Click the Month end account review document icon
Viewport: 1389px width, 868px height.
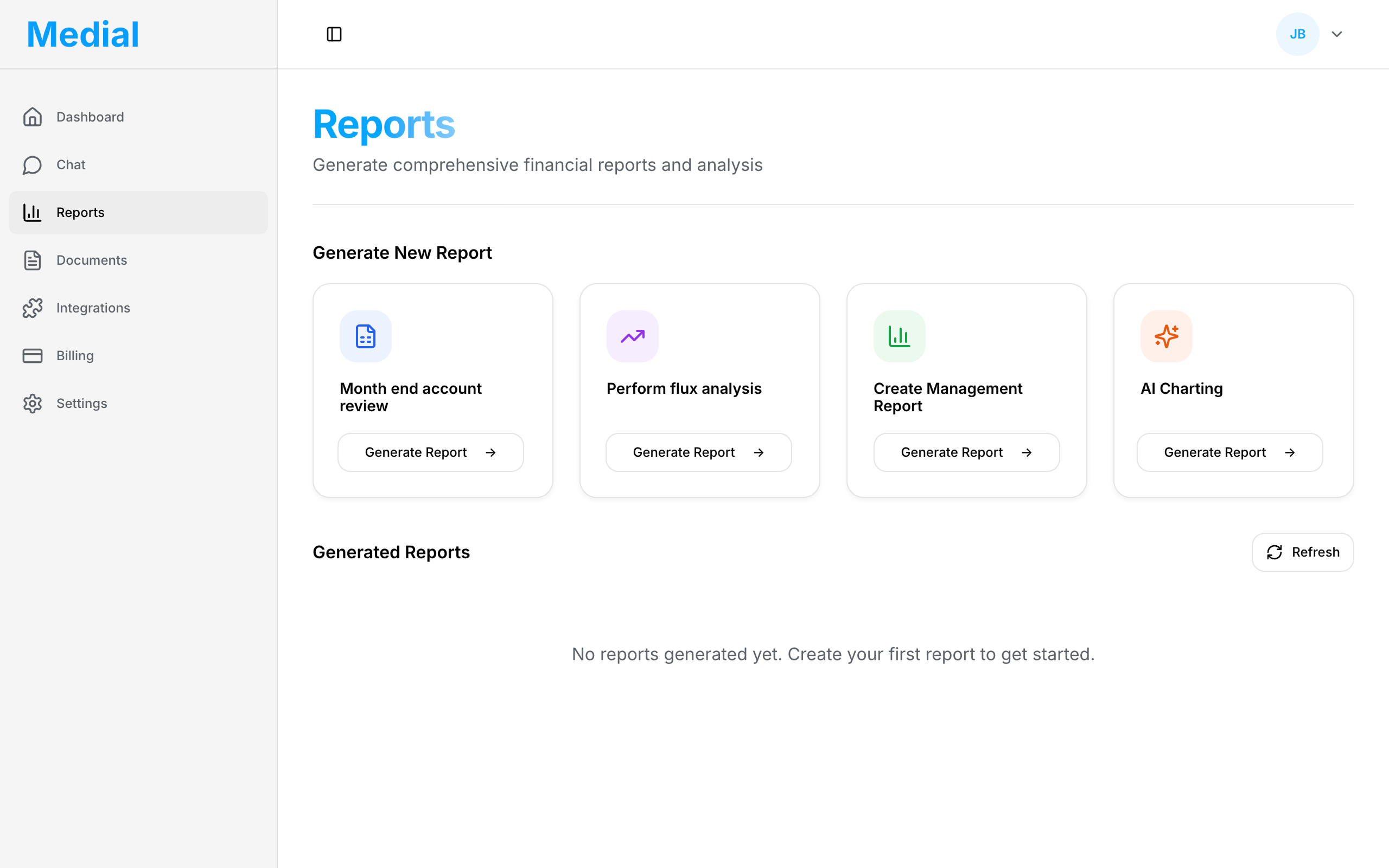coord(365,336)
